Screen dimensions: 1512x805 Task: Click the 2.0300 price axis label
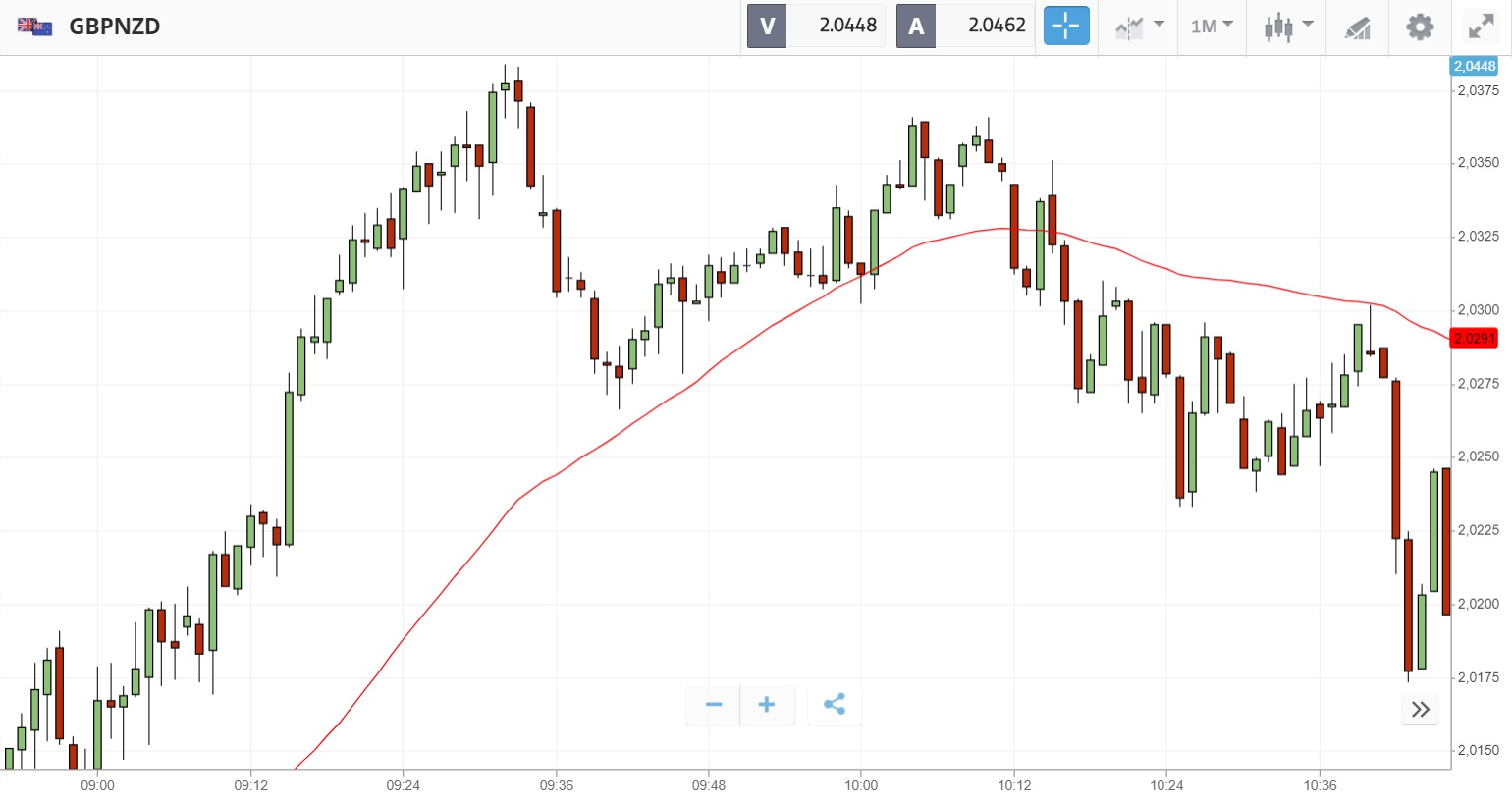(x=1478, y=310)
